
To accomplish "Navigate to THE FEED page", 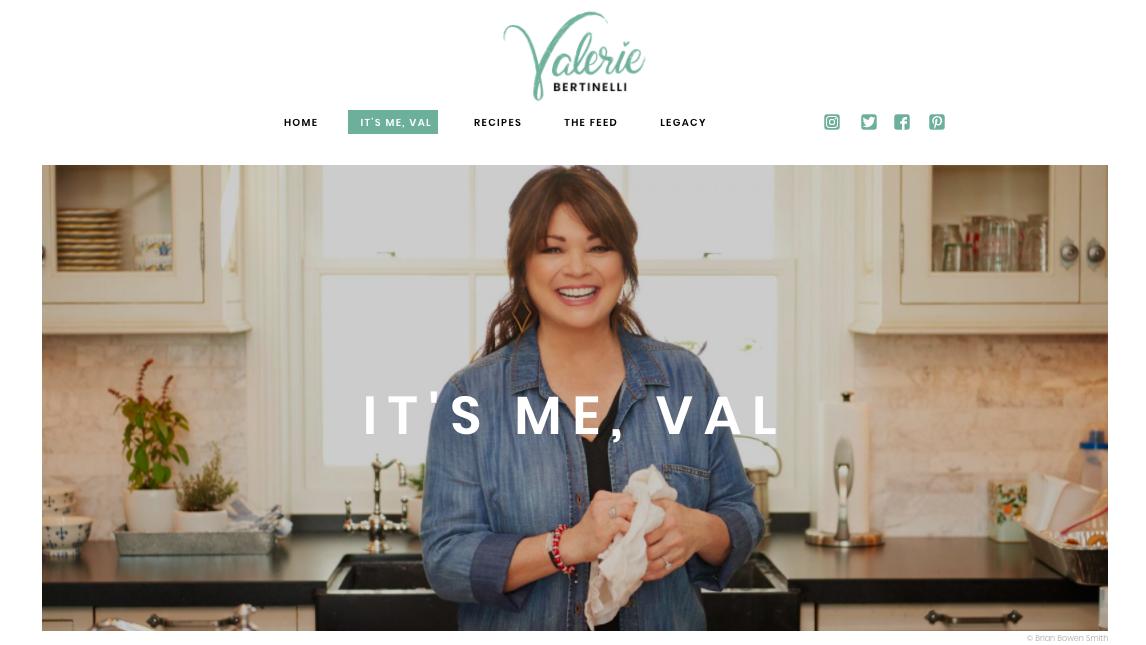I will [591, 123].
